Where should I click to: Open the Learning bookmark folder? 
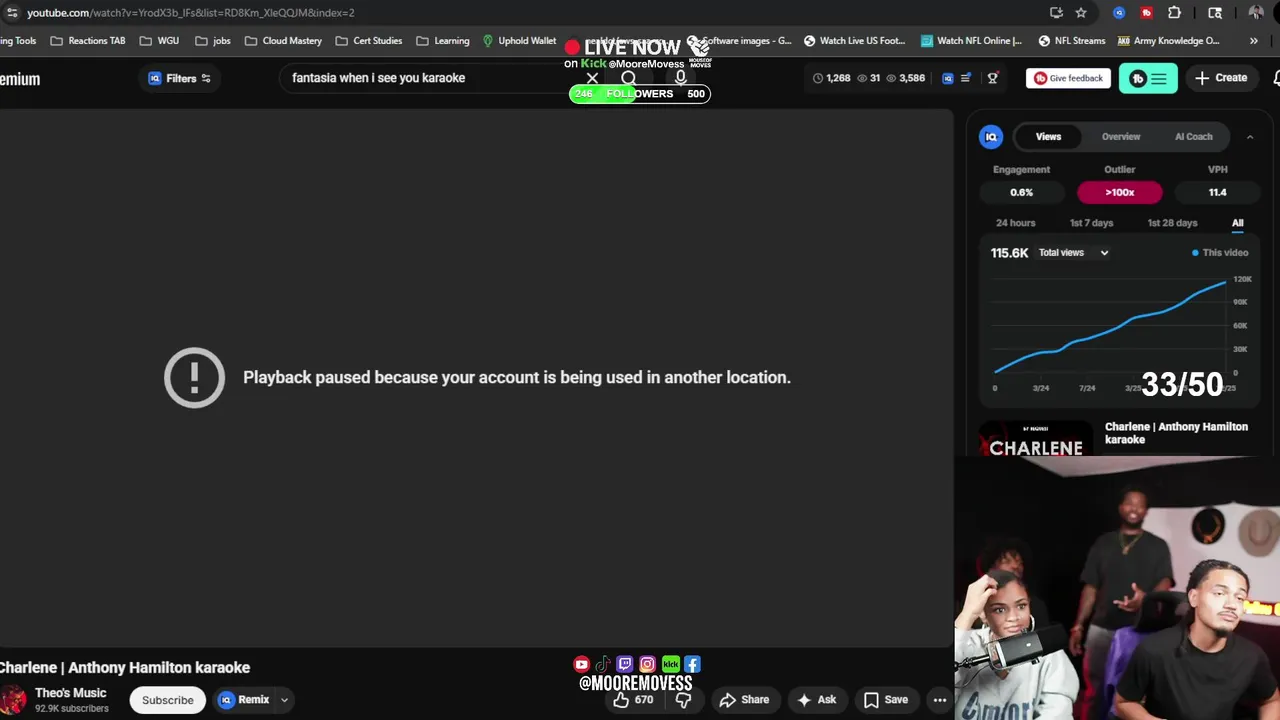point(442,41)
